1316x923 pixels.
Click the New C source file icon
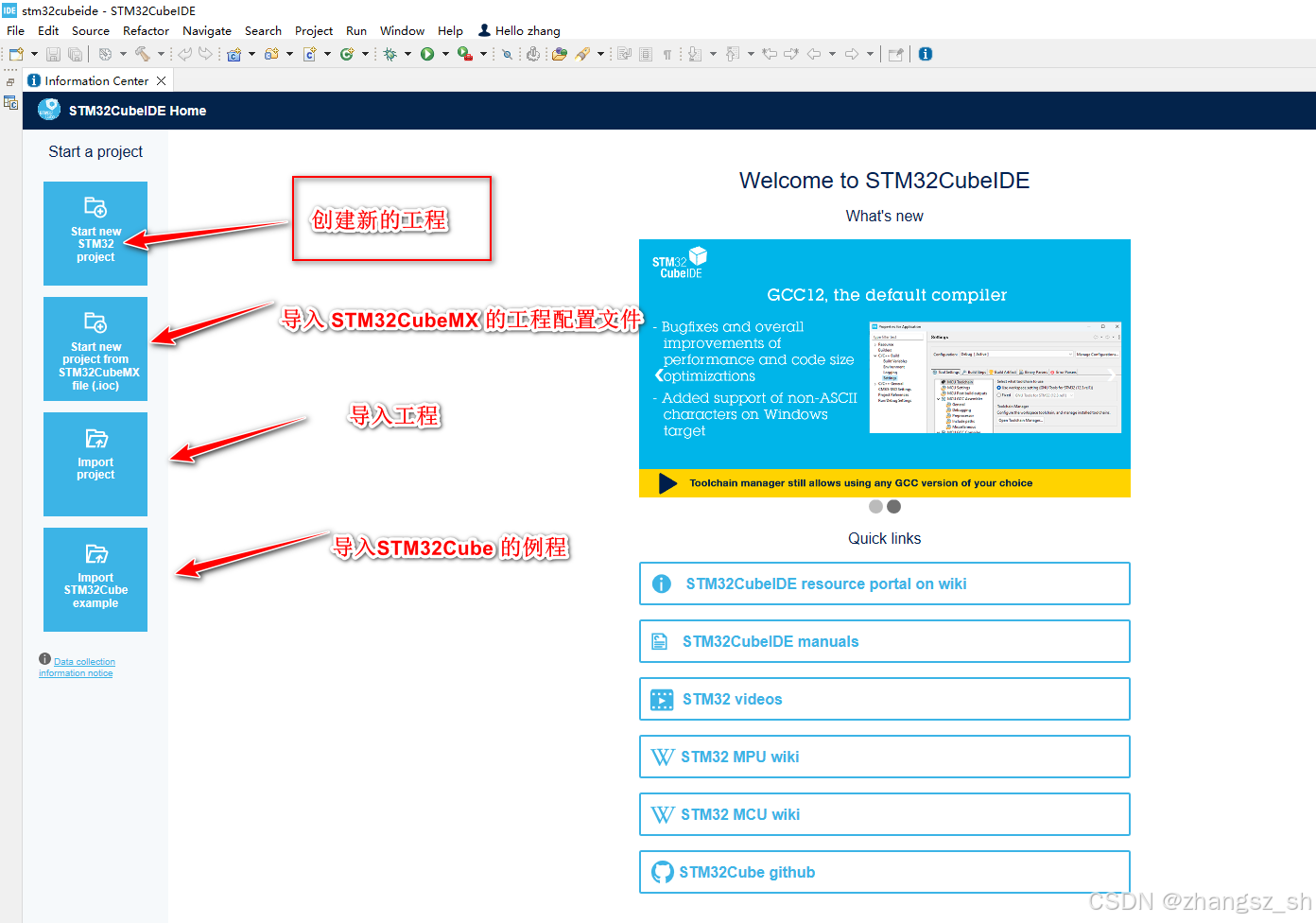309,54
